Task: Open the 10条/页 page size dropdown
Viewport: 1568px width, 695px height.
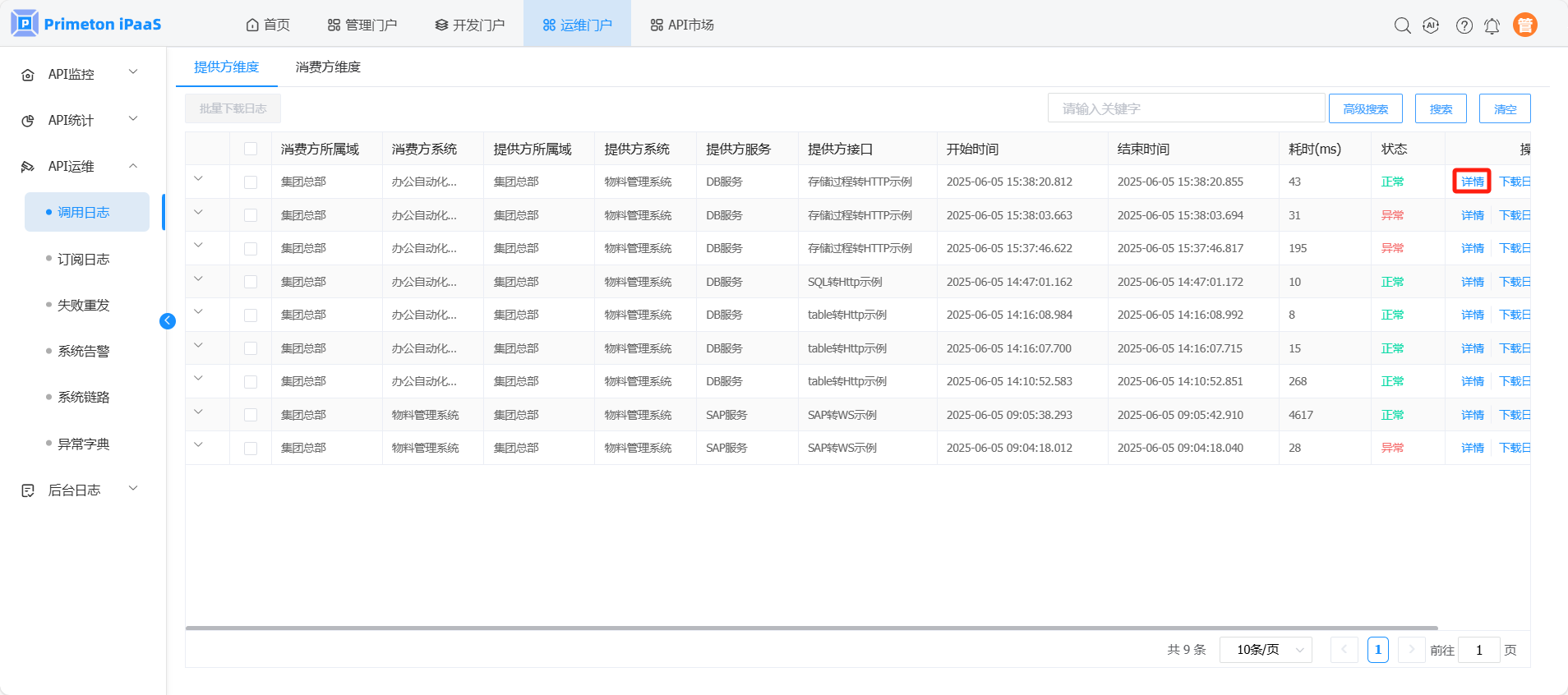Action: tap(1266, 650)
